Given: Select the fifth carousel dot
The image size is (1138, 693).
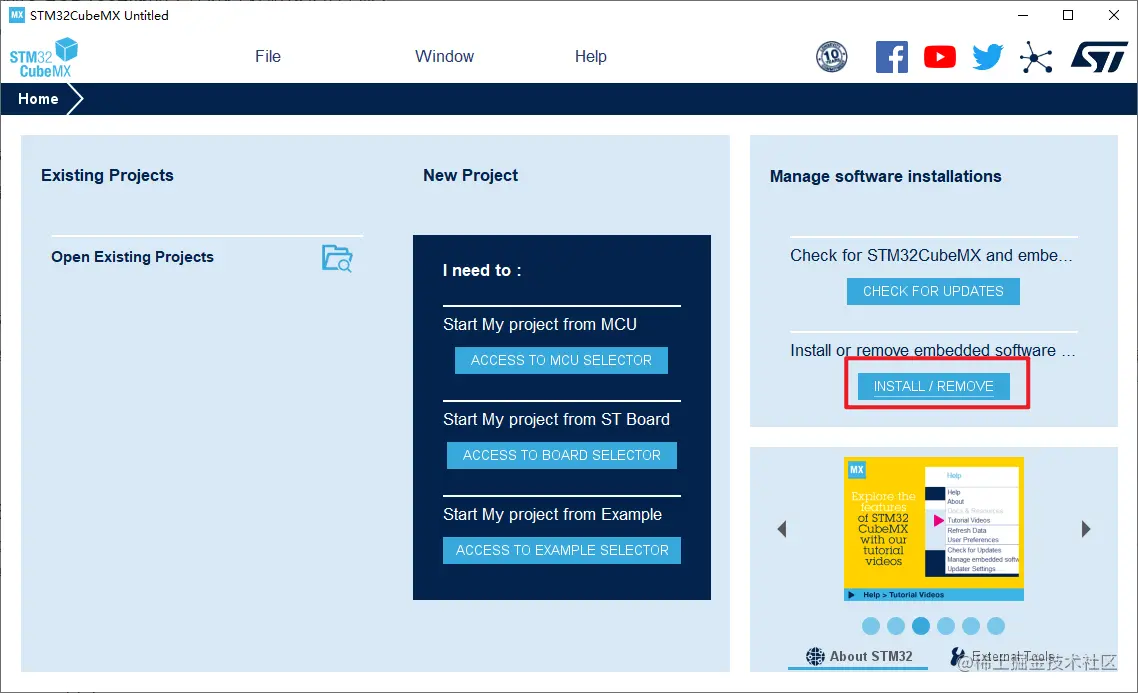Looking at the screenshot, I should coord(971,626).
